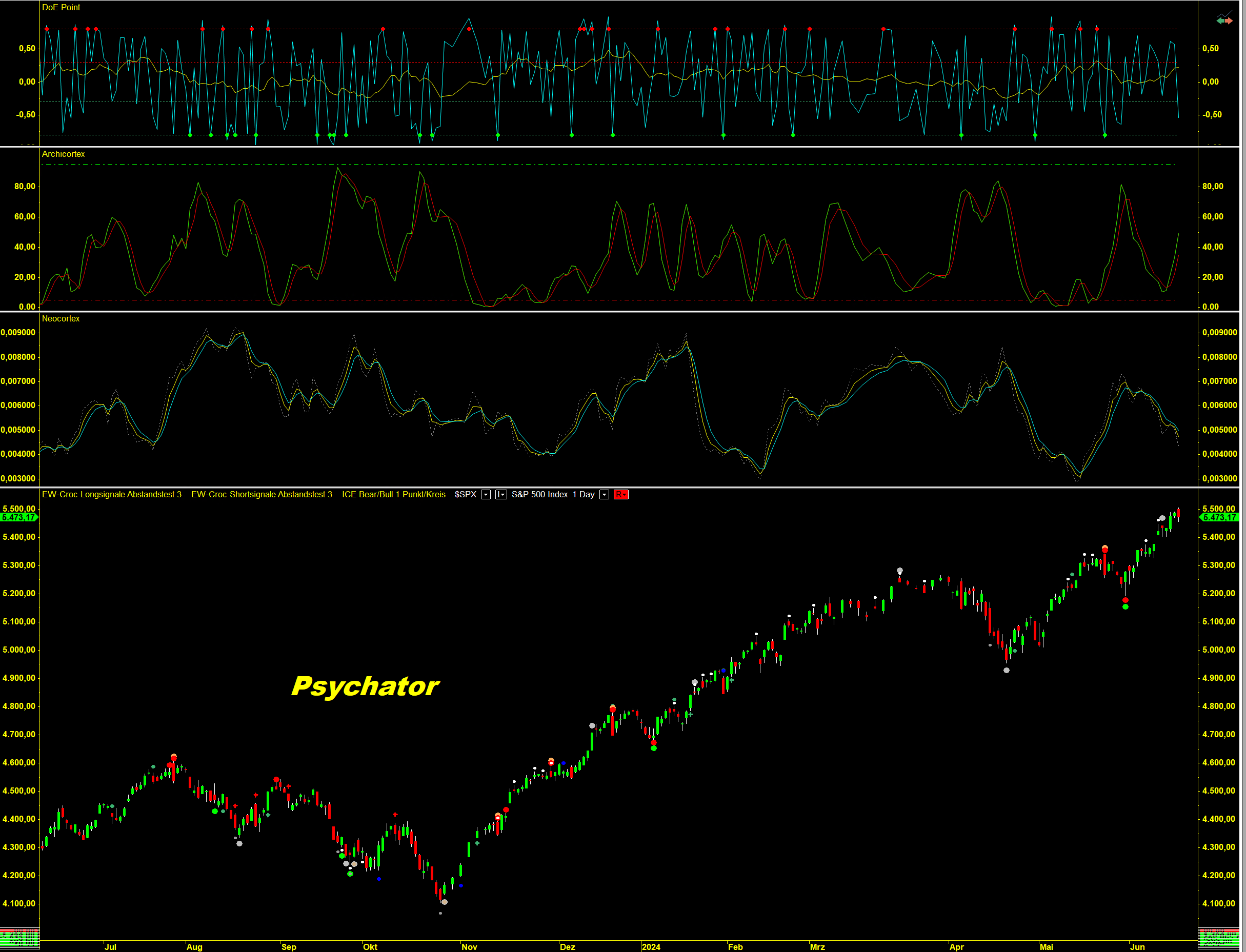1246x952 pixels.
Task: Click the yellow Psychator watermark text
Action: coord(366,686)
